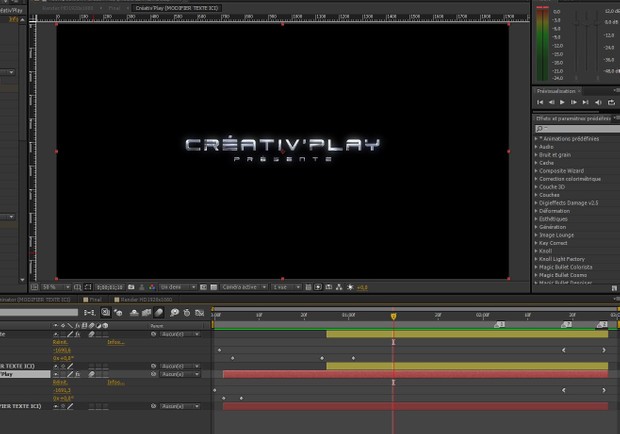Open grid and guide options in the viewer

click(78, 287)
